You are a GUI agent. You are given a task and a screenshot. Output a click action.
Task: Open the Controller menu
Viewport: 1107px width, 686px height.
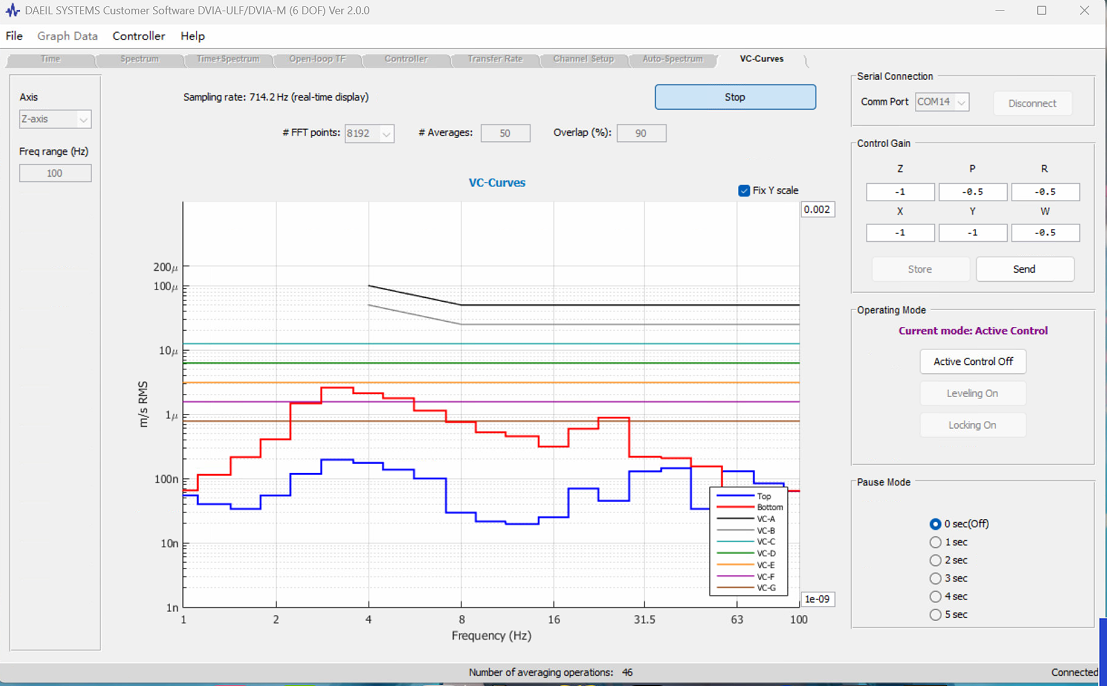click(138, 36)
